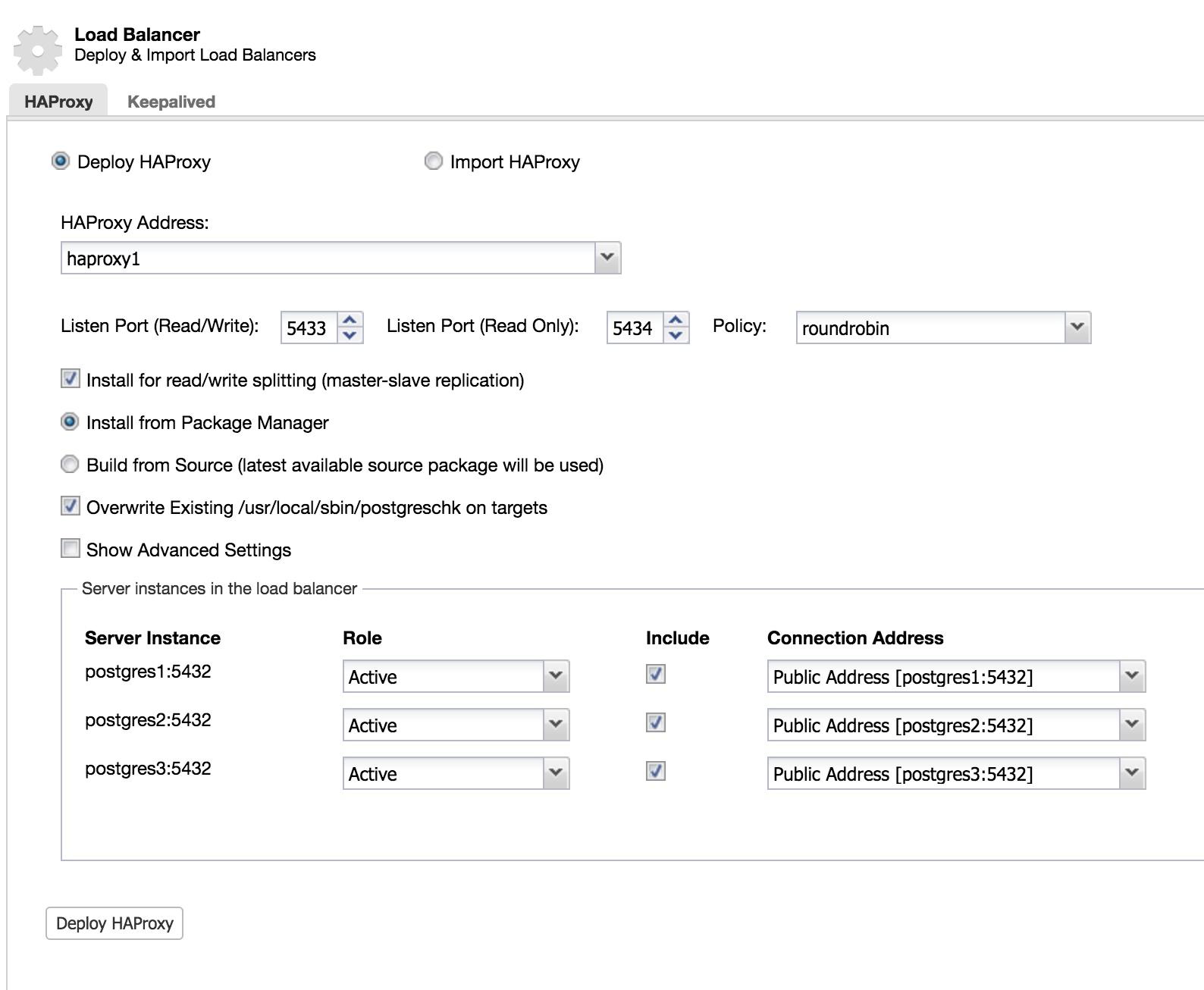1204x990 pixels.
Task: Click the Role column header
Action: pyautogui.click(x=362, y=638)
